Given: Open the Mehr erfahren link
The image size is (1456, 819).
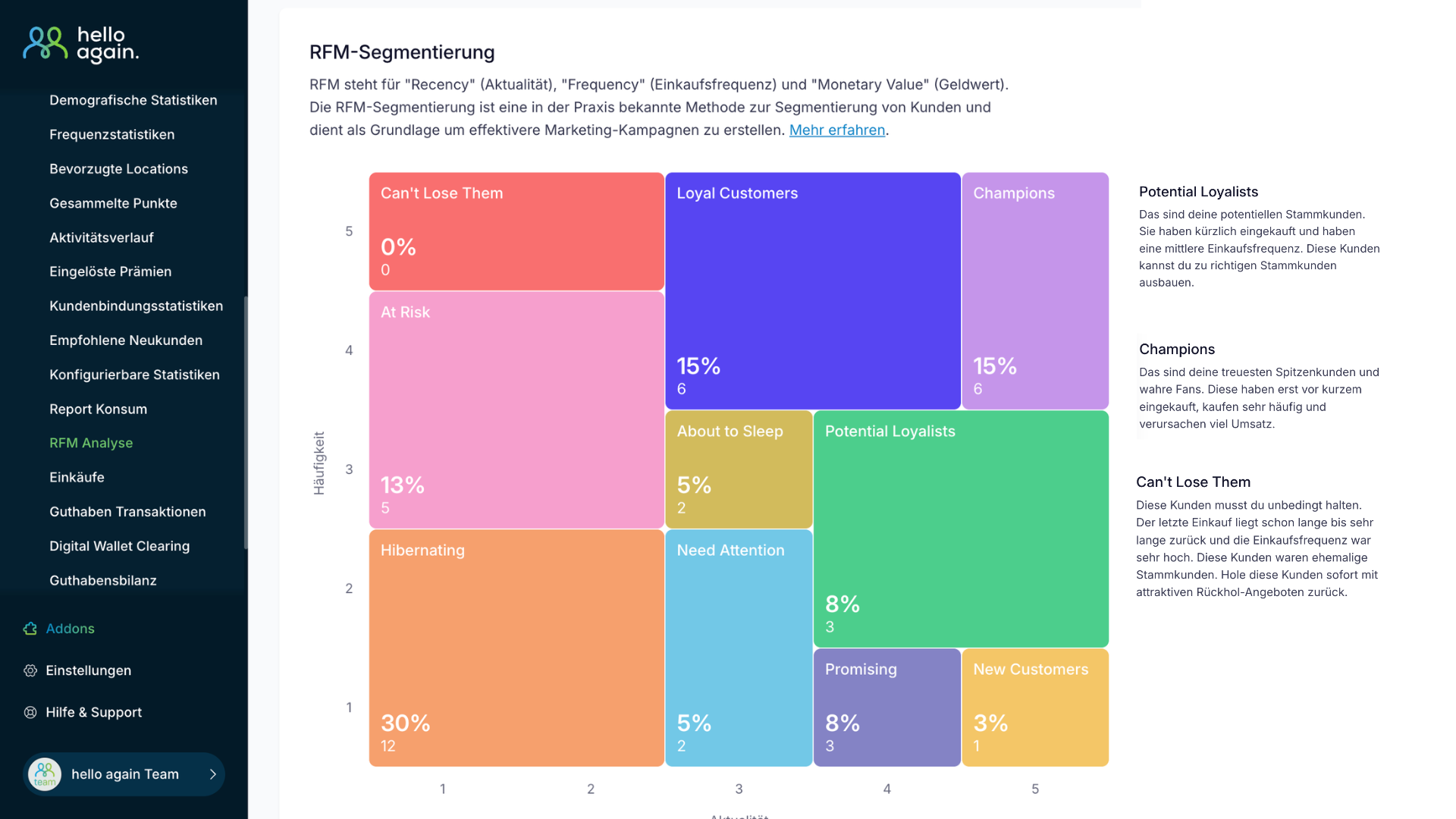Looking at the screenshot, I should (836, 130).
